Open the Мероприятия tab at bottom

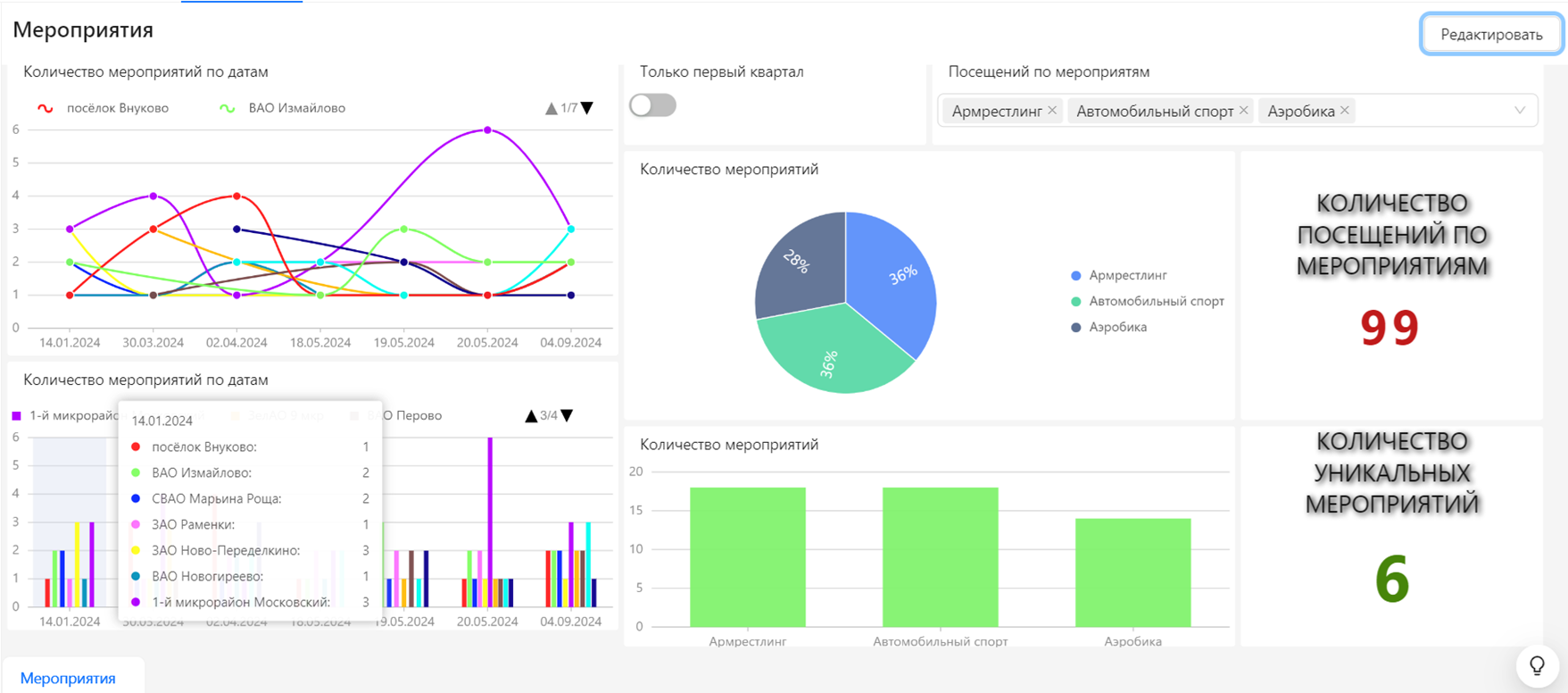pyautogui.click(x=68, y=678)
